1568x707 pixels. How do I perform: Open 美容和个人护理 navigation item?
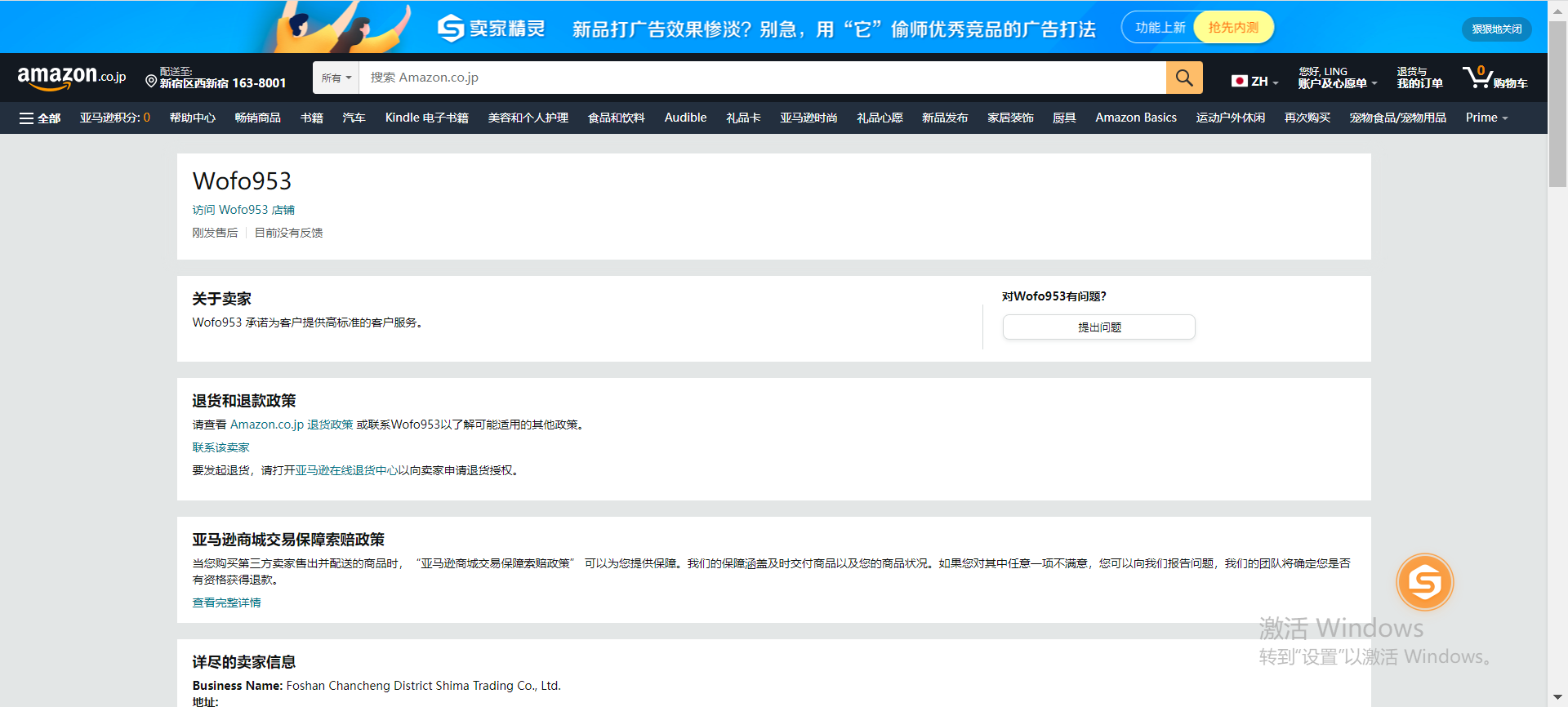[x=528, y=118]
